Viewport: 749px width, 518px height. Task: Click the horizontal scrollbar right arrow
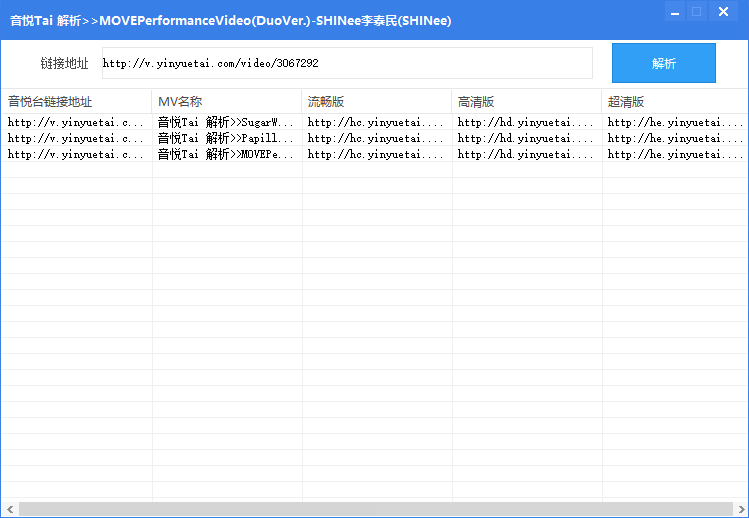[x=740, y=509]
